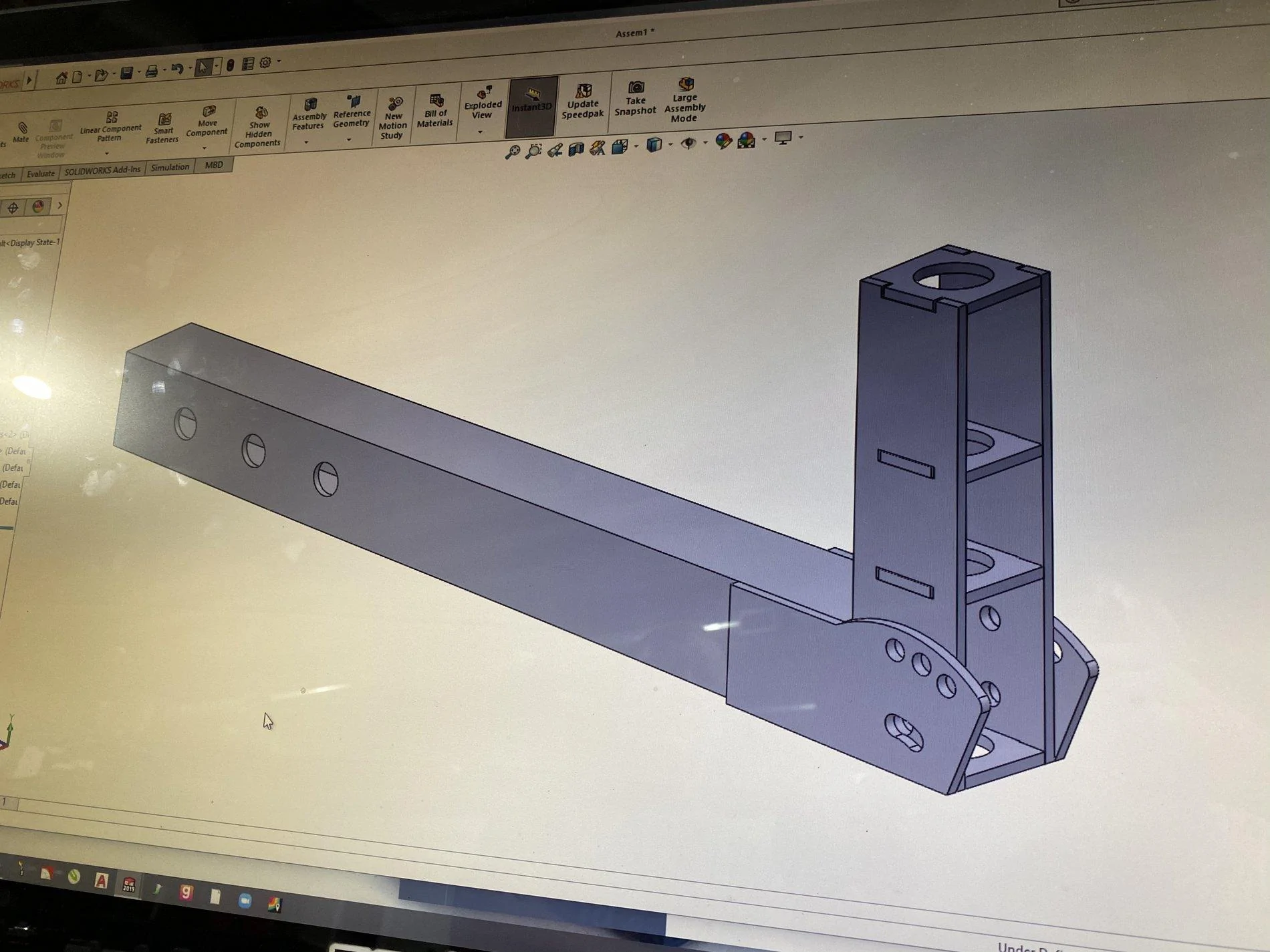This screenshot has width=1270, height=952.
Task: Click Apply Scene icon
Action: coord(747,140)
